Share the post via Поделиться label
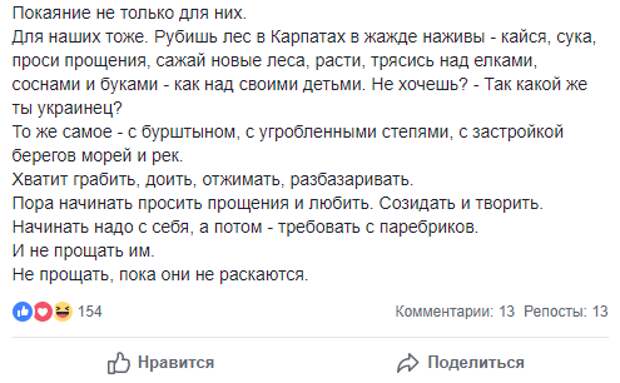Viewport: 620px width, 383px height. pos(476,362)
